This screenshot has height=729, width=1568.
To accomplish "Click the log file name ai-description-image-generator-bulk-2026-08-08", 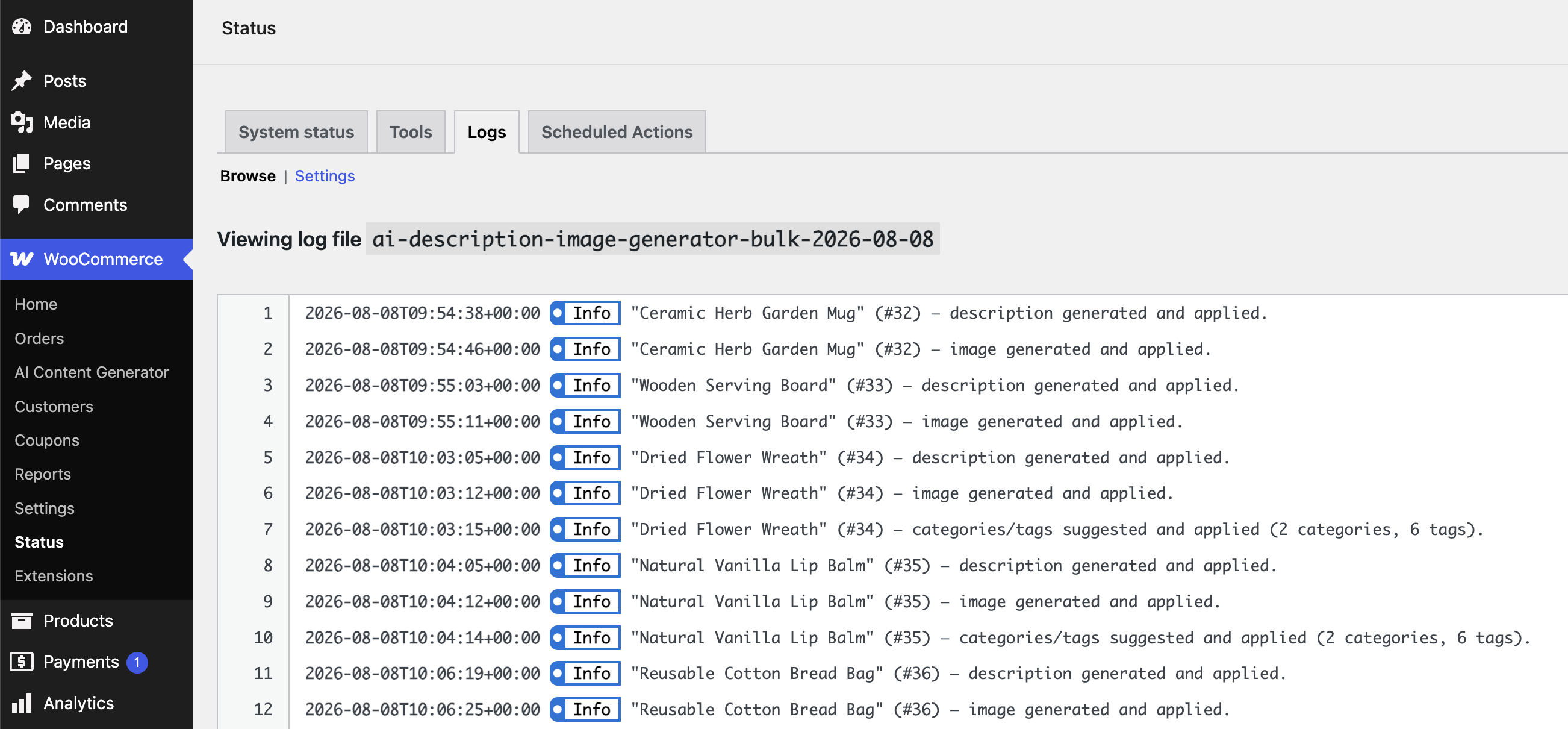I will 653,239.
